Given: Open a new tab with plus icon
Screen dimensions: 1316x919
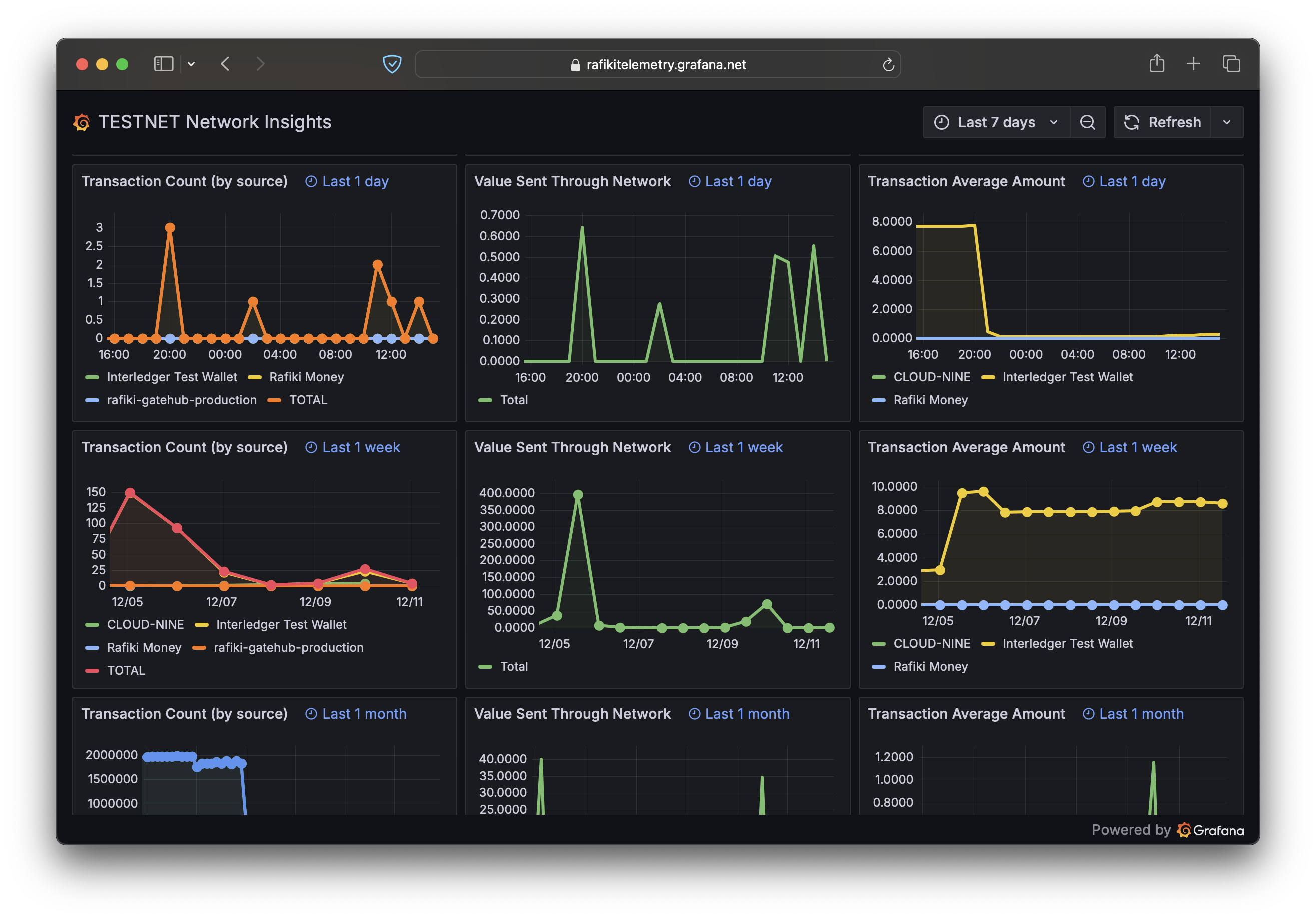Looking at the screenshot, I should (1193, 63).
